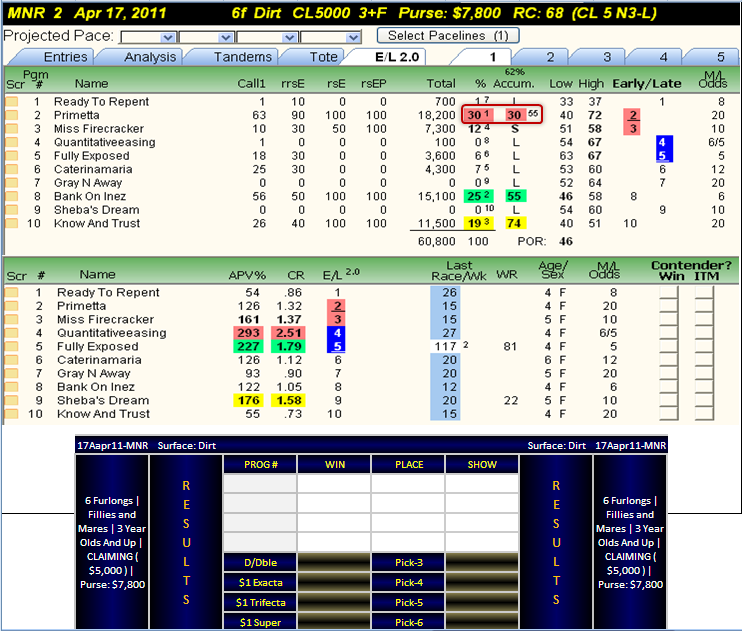Image resolution: width=742 pixels, height=631 pixels.
Task: Click green 1.79 CR cell for Fully Exposed
Action: pos(288,346)
